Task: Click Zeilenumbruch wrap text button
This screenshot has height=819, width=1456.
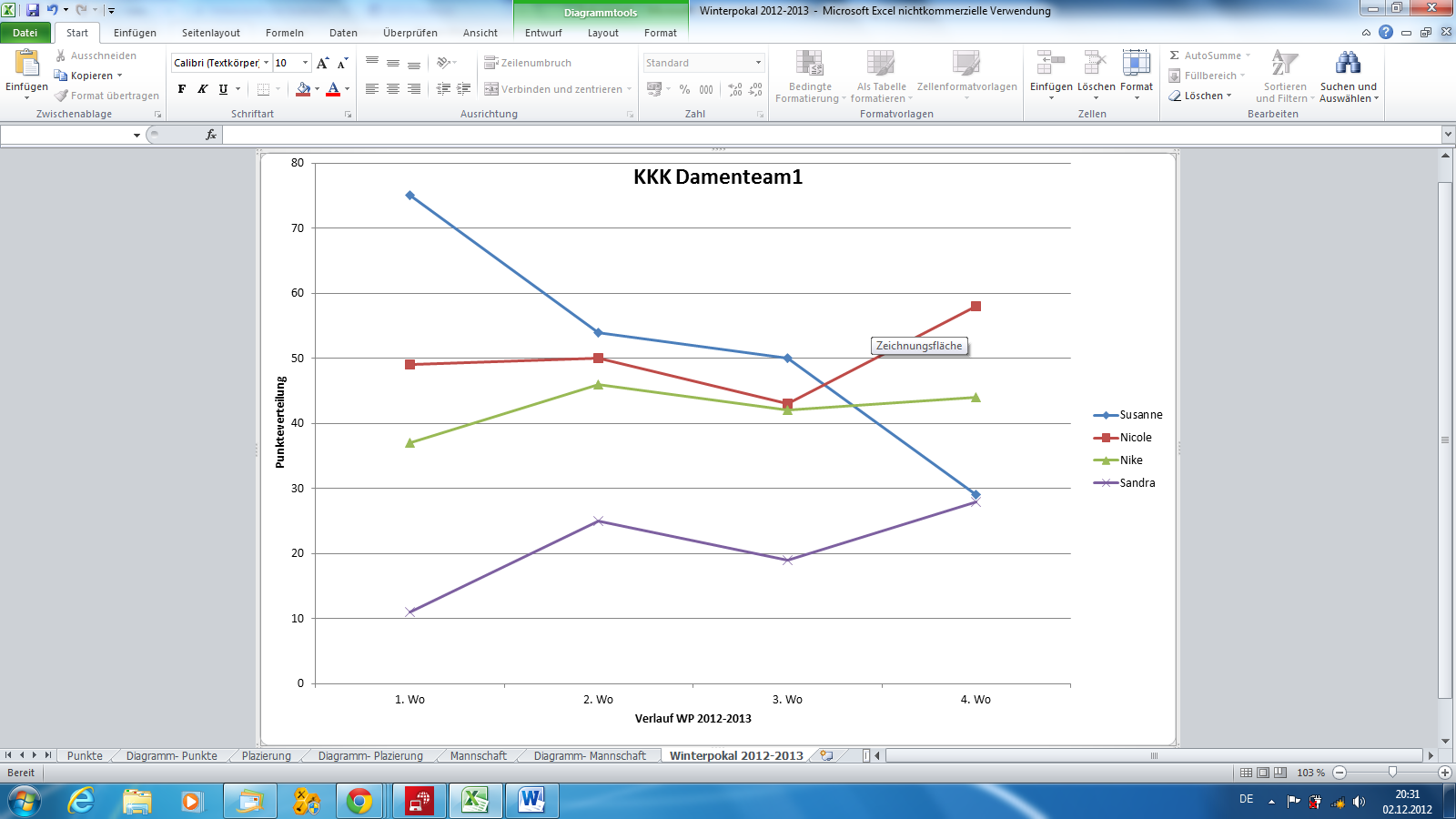Action: point(528,63)
